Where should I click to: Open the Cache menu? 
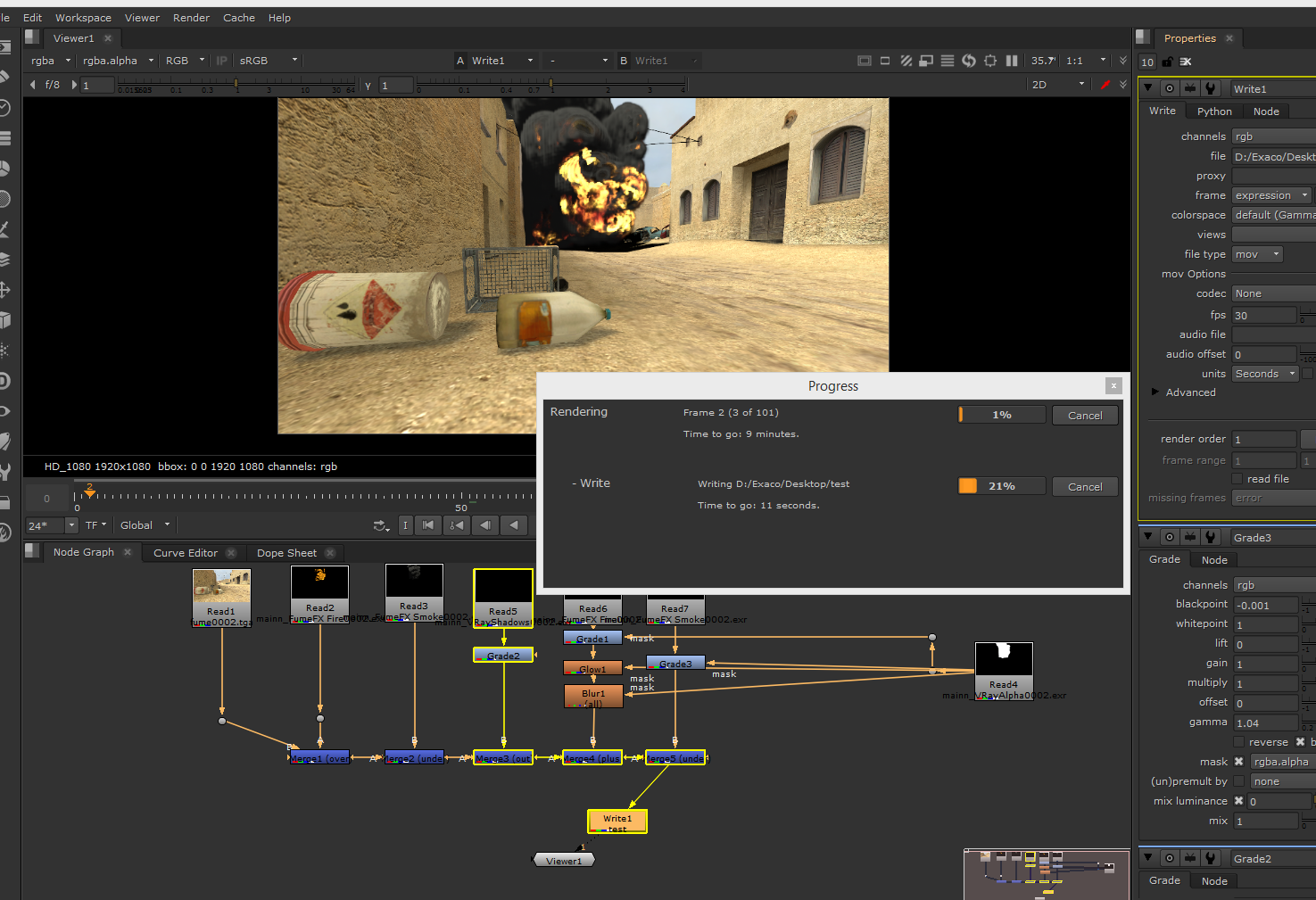[238, 18]
